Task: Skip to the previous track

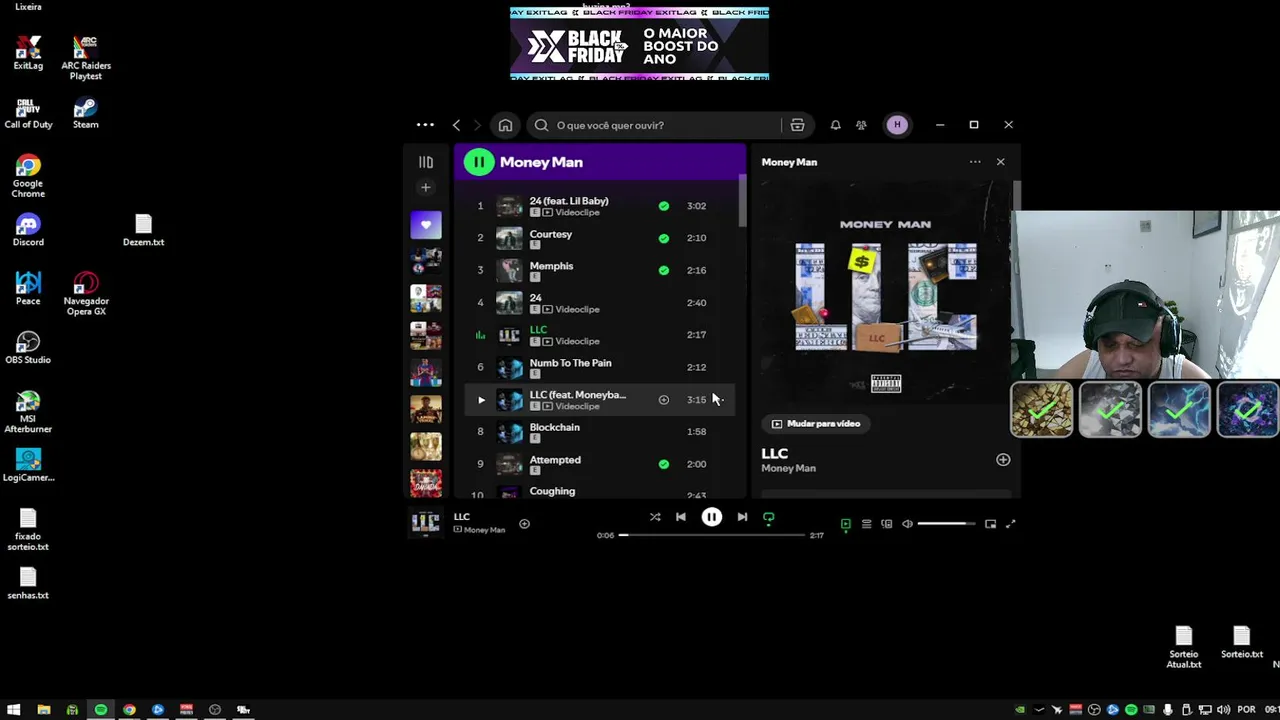Action: 681,517
